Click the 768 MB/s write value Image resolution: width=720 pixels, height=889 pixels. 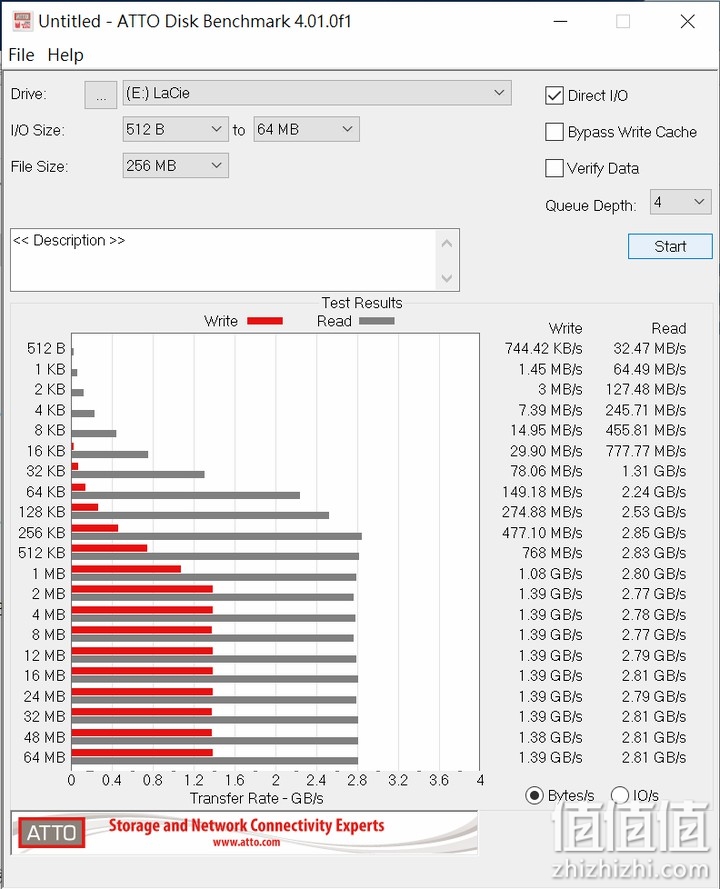[552, 553]
